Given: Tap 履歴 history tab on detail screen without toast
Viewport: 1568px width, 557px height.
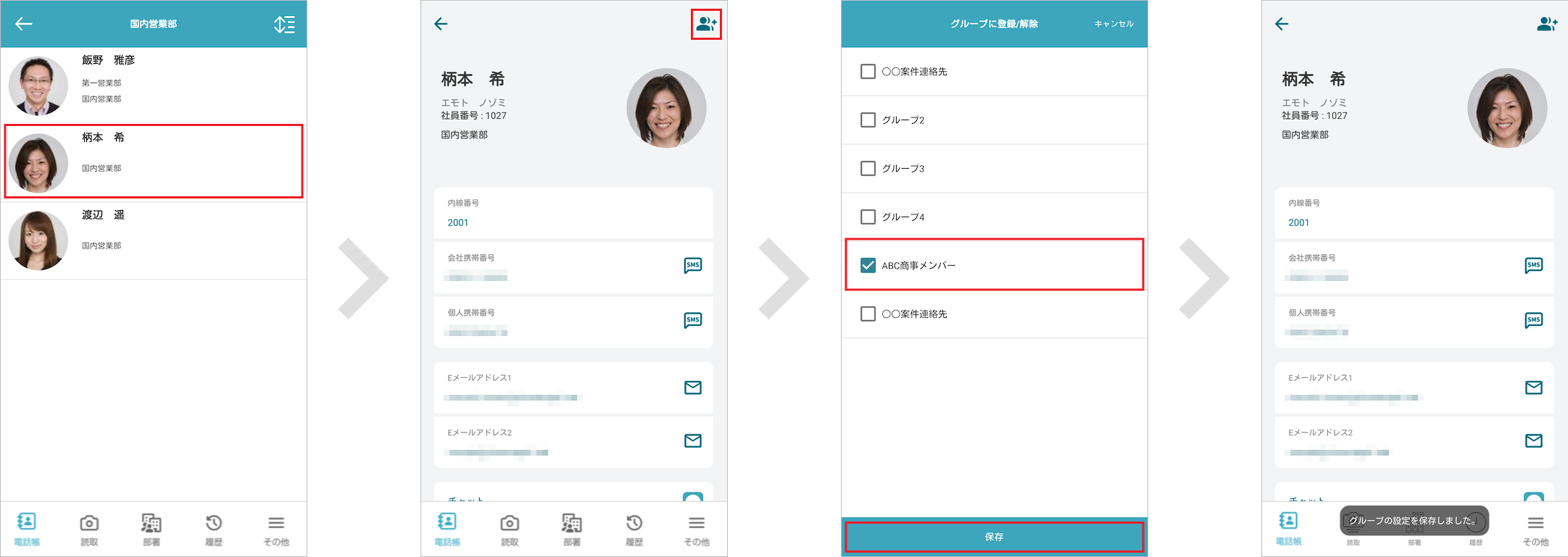Looking at the screenshot, I should [634, 530].
